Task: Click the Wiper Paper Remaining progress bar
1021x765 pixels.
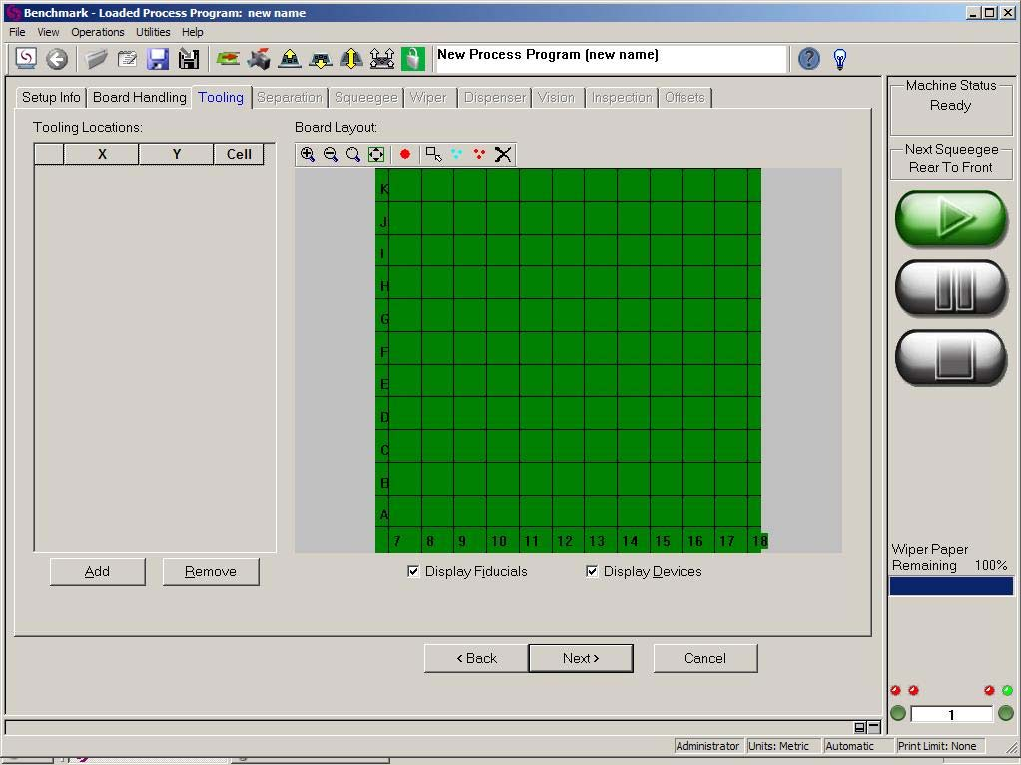Action: tap(951, 586)
